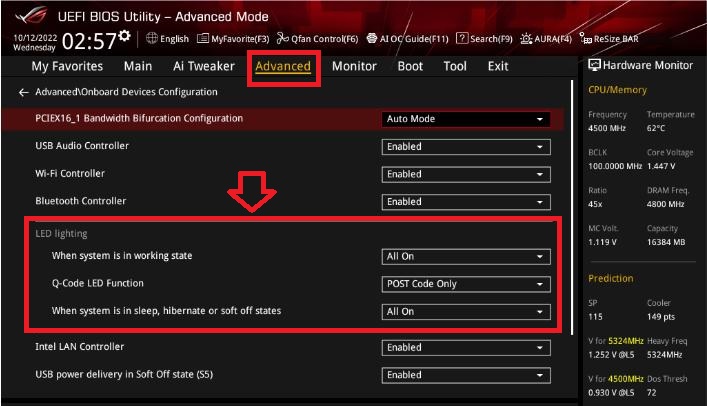Select Bluetooth Controller label
This screenshot has width=707, height=406.
click(81, 201)
